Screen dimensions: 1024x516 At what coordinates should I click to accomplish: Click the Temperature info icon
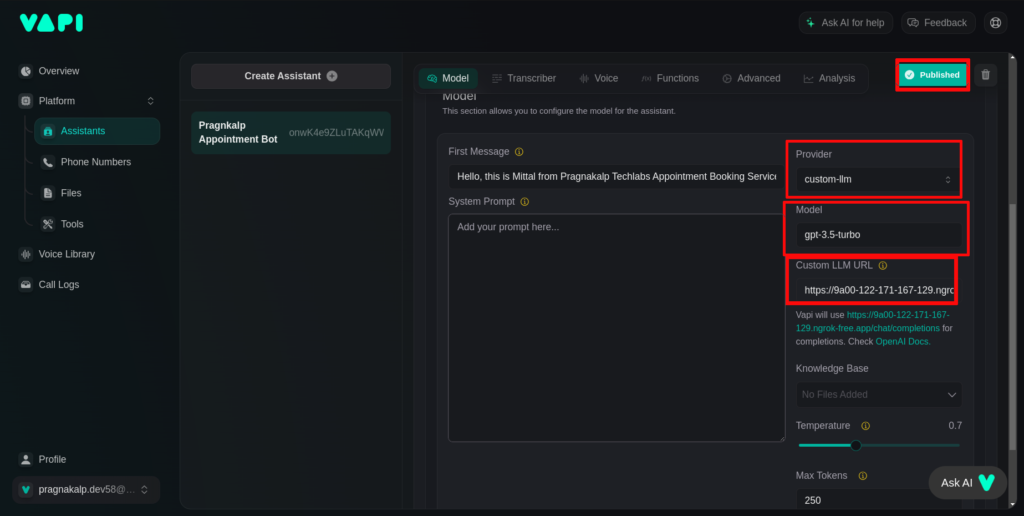(865, 426)
